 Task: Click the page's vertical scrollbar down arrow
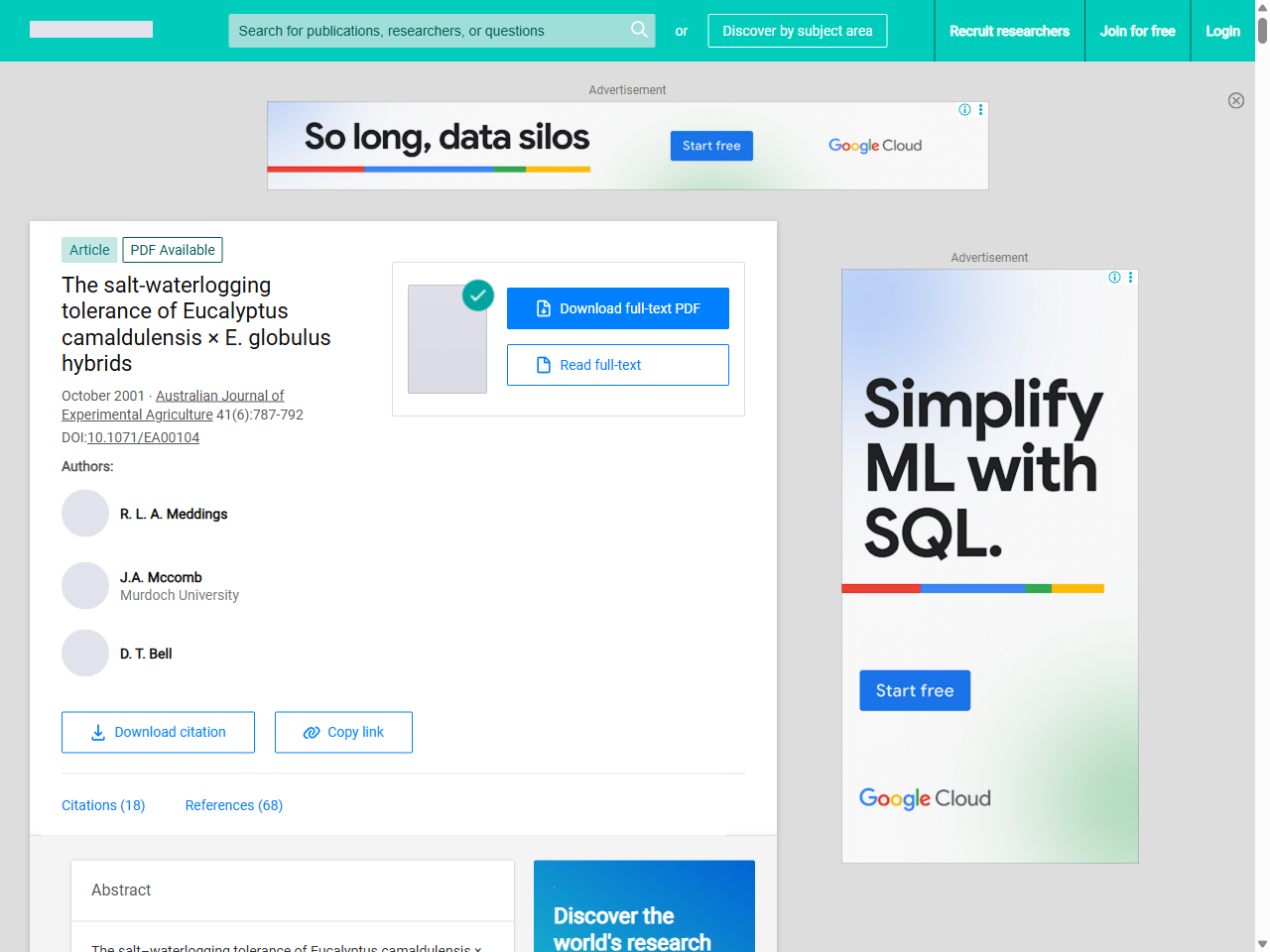(1261, 943)
